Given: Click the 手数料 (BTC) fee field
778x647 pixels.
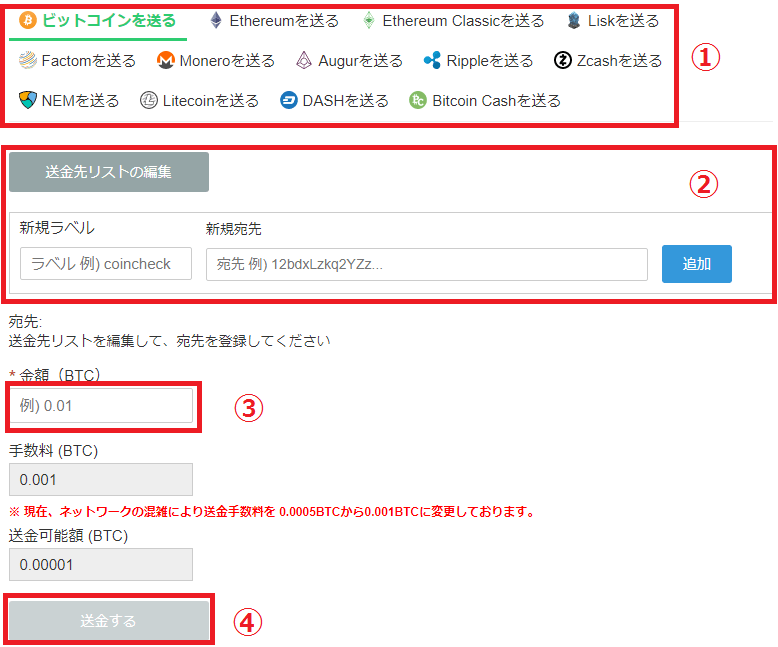Looking at the screenshot, I should 101,479.
